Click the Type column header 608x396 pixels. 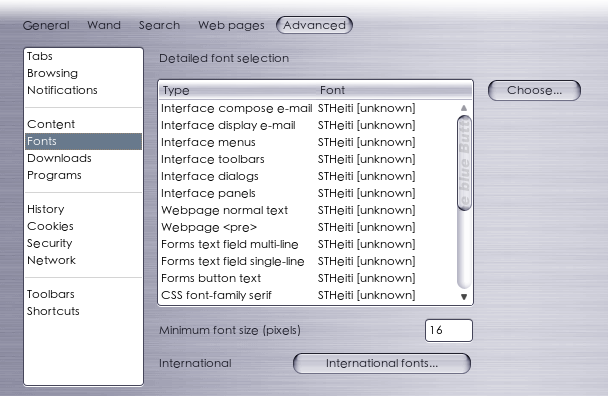click(238, 90)
